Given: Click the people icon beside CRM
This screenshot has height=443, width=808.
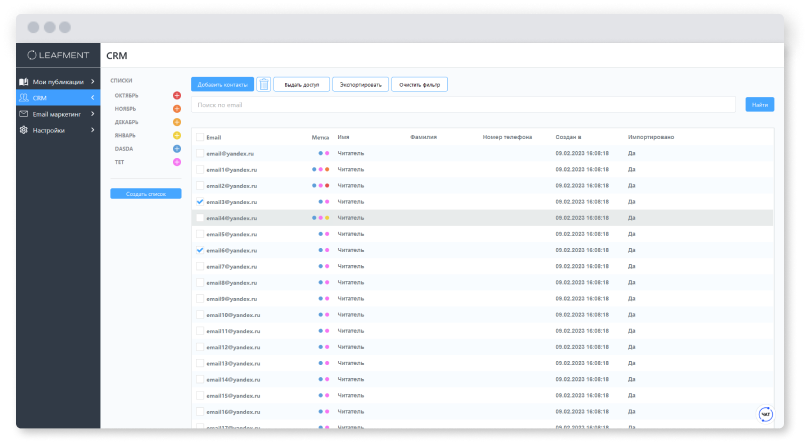Looking at the screenshot, I should (x=24, y=97).
